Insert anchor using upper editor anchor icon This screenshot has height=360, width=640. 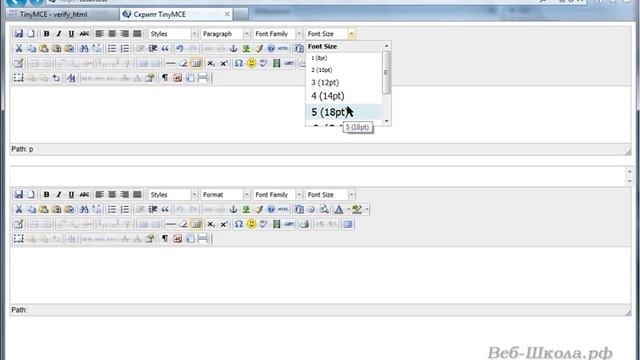(x=233, y=49)
